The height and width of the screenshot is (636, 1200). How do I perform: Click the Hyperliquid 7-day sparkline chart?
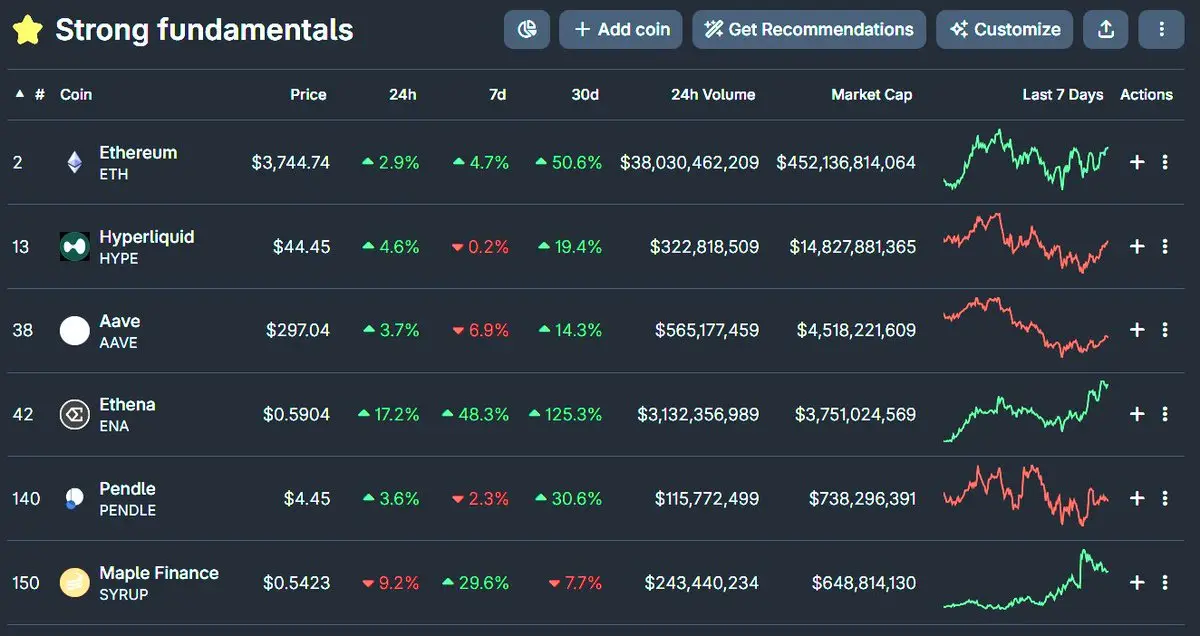tap(1026, 243)
